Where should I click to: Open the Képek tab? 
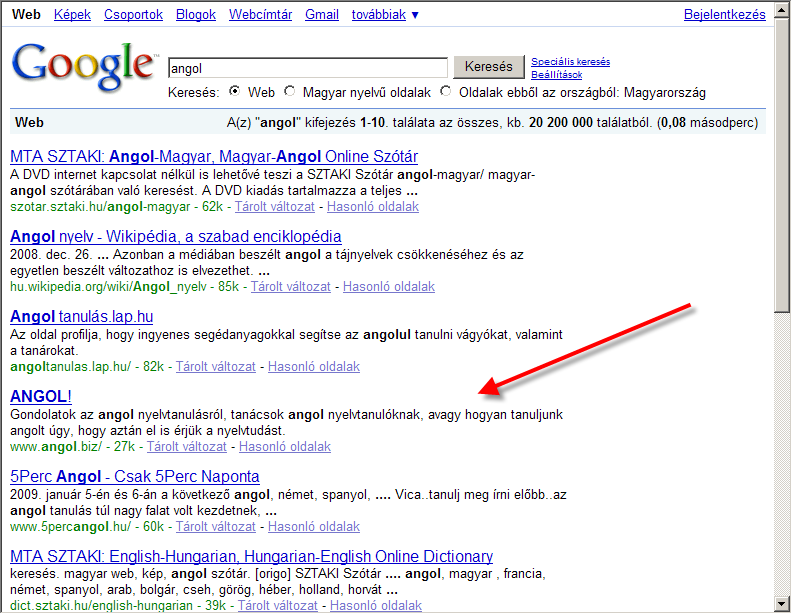point(72,15)
